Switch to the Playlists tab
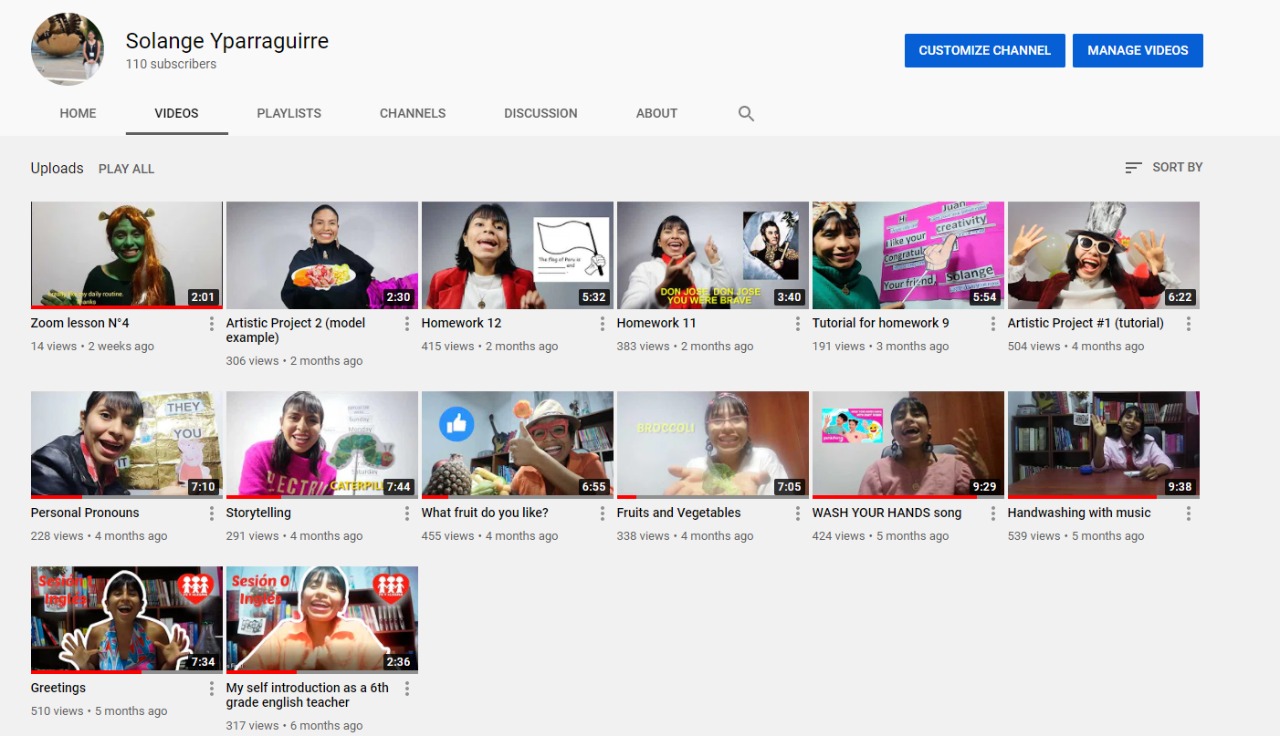 click(289, 114)
